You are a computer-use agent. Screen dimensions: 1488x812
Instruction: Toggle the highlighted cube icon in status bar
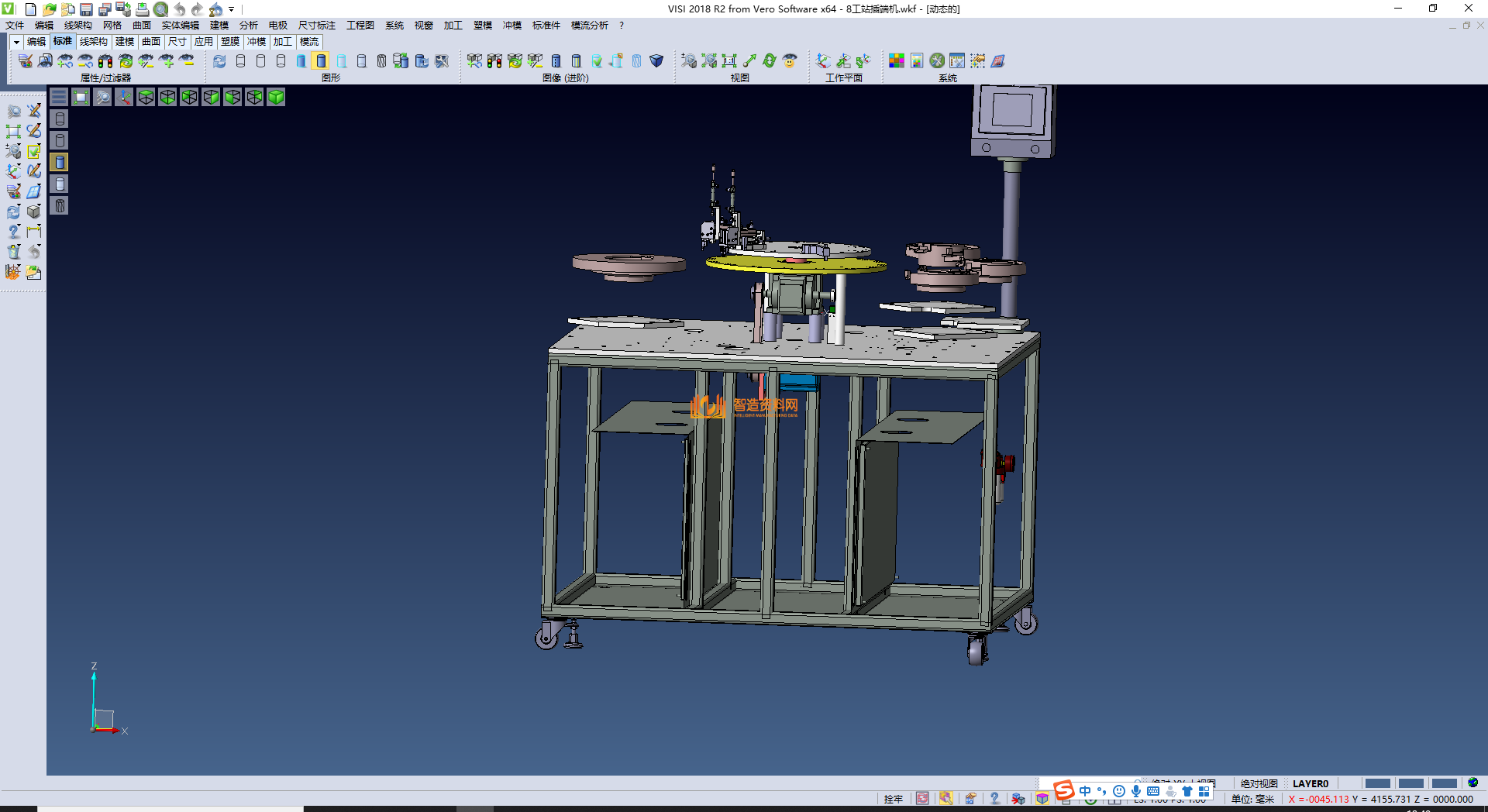click(1042, 799)
